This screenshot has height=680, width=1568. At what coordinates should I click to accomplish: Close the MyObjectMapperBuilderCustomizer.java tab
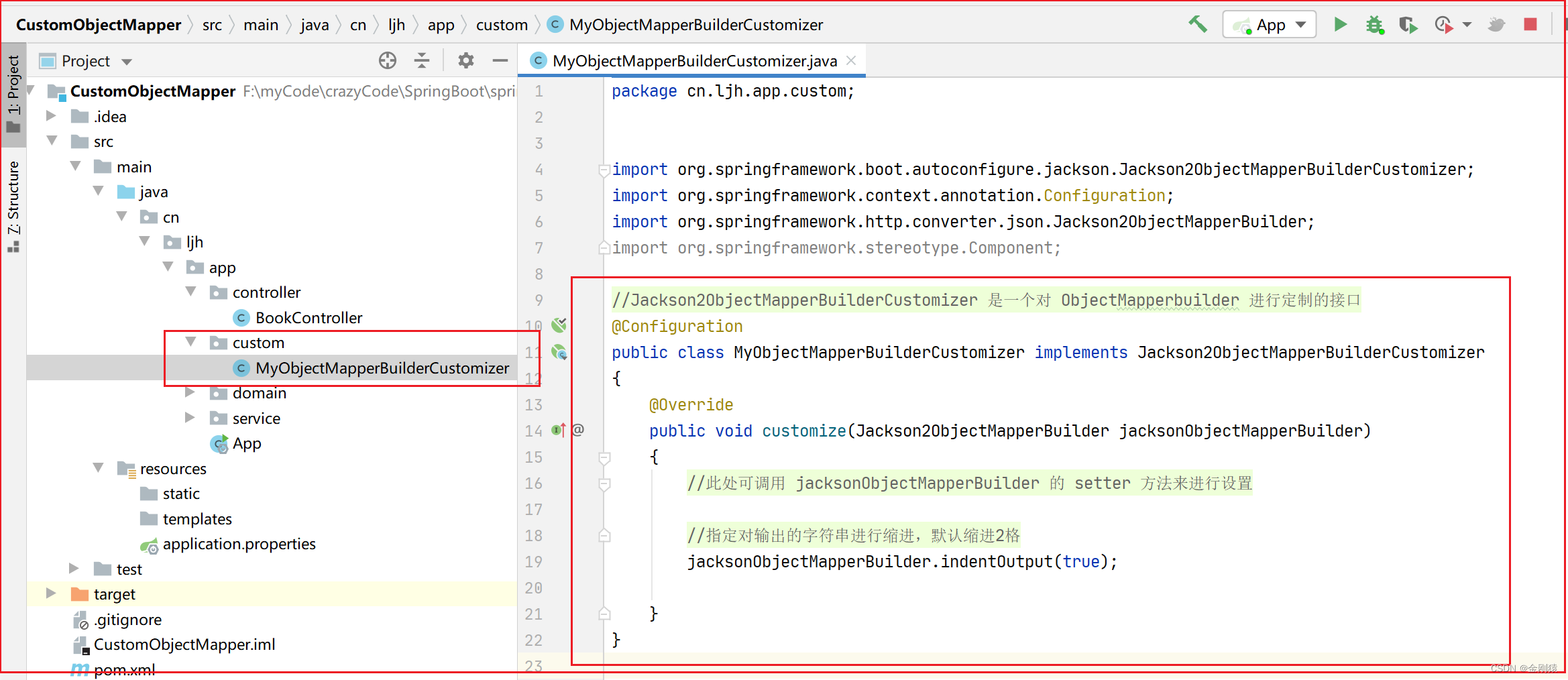point(851,60)
